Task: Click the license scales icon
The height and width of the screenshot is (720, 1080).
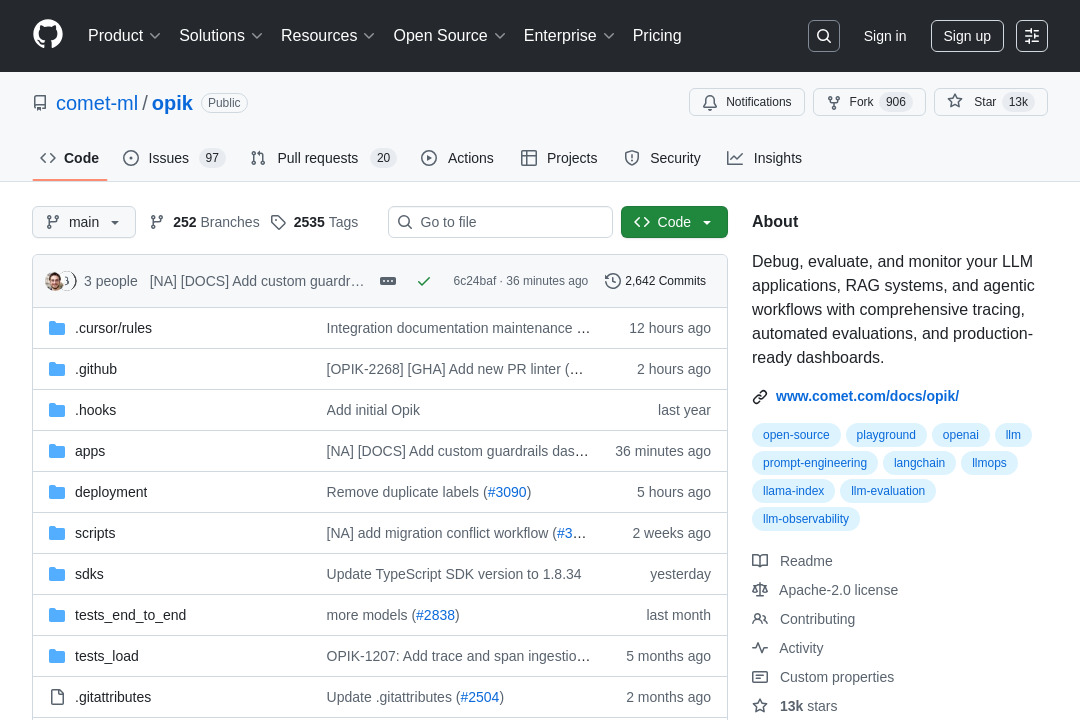Action: 760,590
